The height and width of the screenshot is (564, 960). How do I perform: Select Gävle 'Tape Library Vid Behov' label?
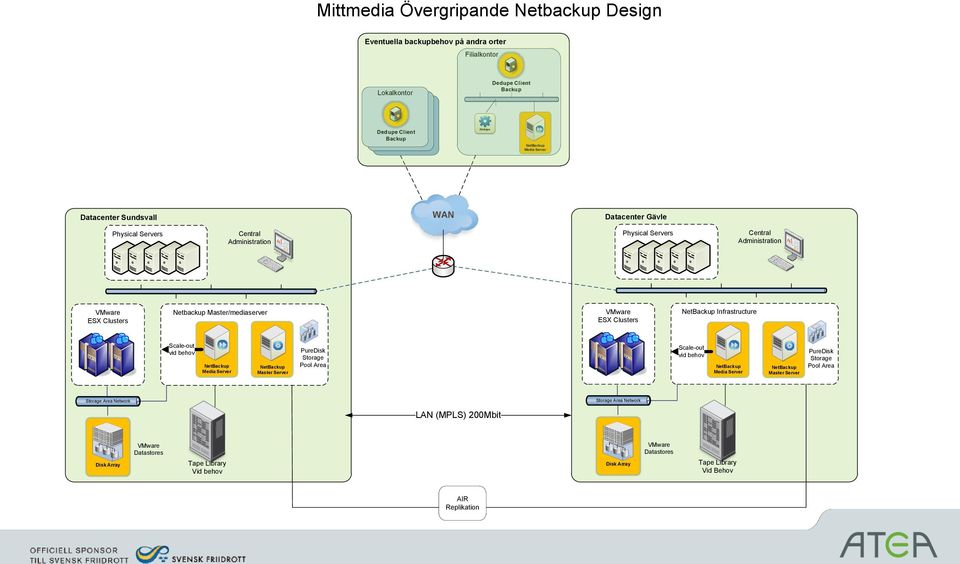click(x=718, y=467)
